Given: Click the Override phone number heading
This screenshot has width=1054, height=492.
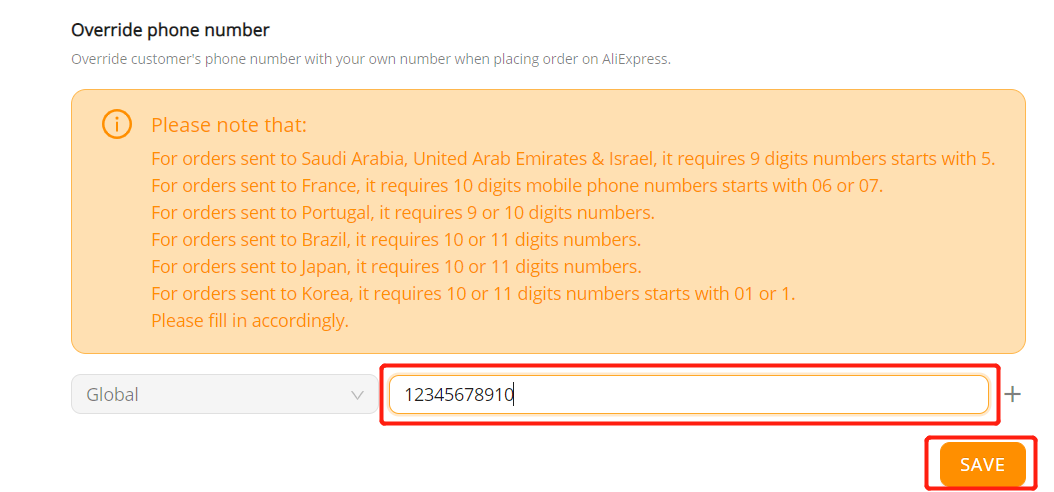Looking at the screenshot, I should [x=170, y=30].
